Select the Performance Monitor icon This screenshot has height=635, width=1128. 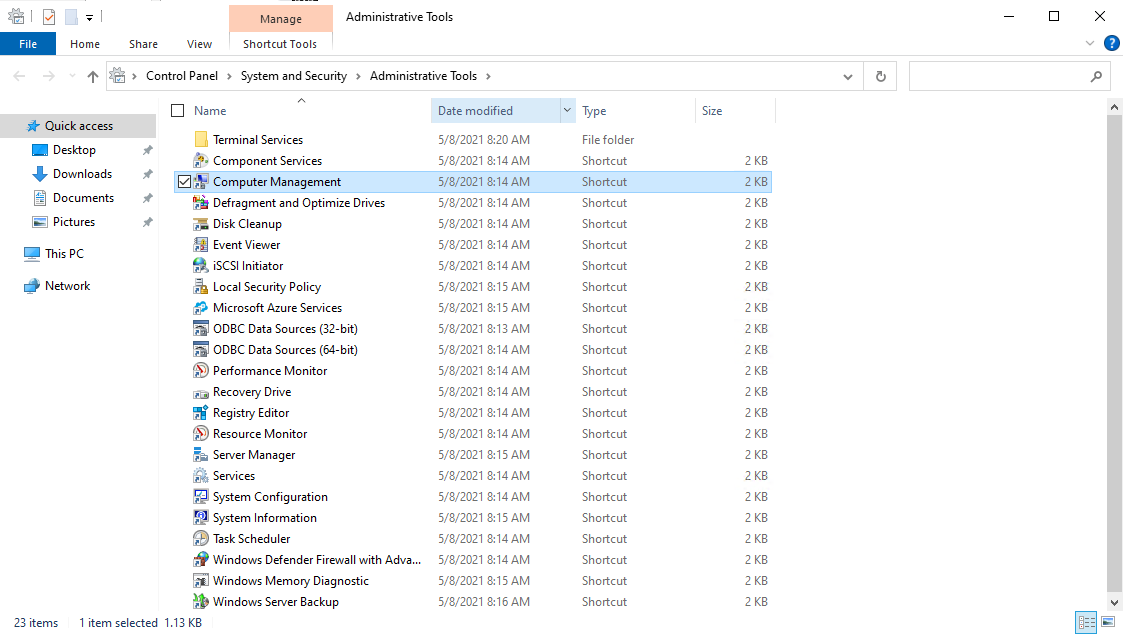click(201, 370)
